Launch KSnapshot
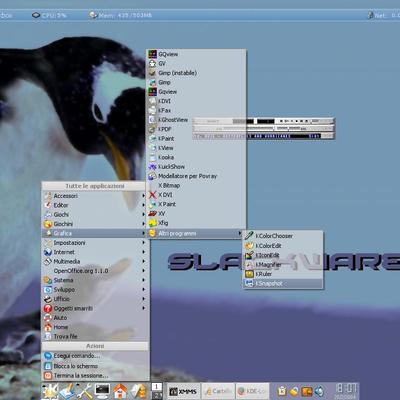The image size is (400, 400). (283, 284)
